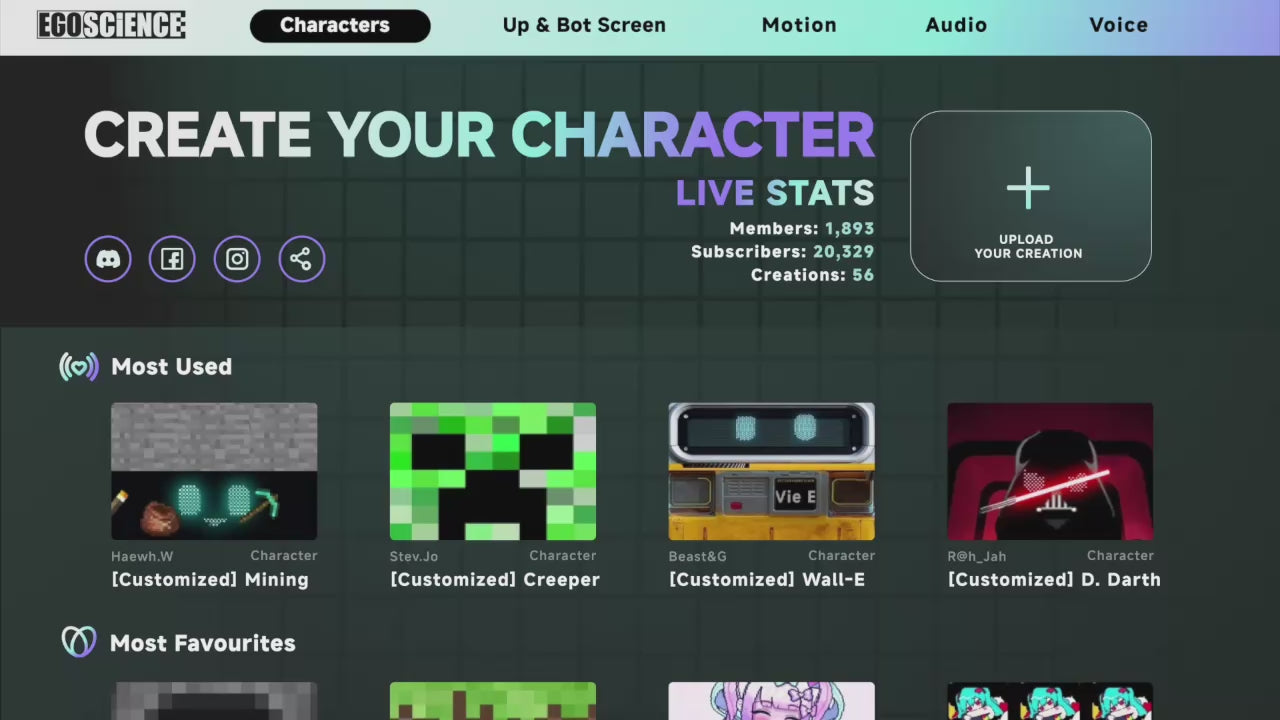Open the Discord social icon

[x=108, y=260]
